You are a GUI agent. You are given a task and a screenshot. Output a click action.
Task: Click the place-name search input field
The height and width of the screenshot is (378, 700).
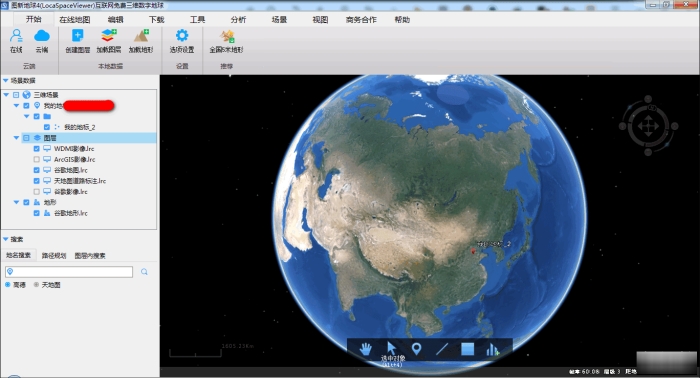tap(69, 272)
